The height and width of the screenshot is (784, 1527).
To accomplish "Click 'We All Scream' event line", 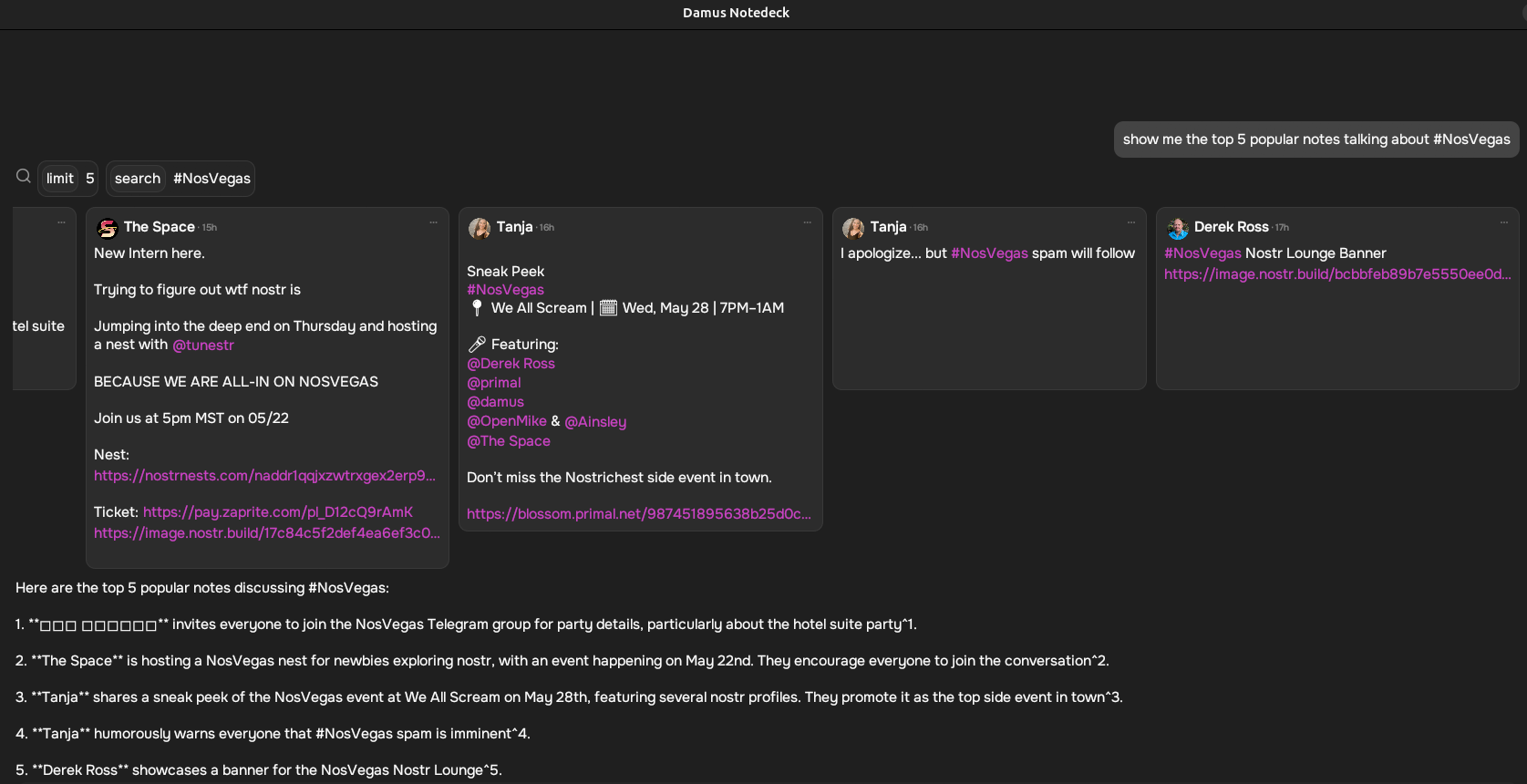I will (x=625, y=308).
